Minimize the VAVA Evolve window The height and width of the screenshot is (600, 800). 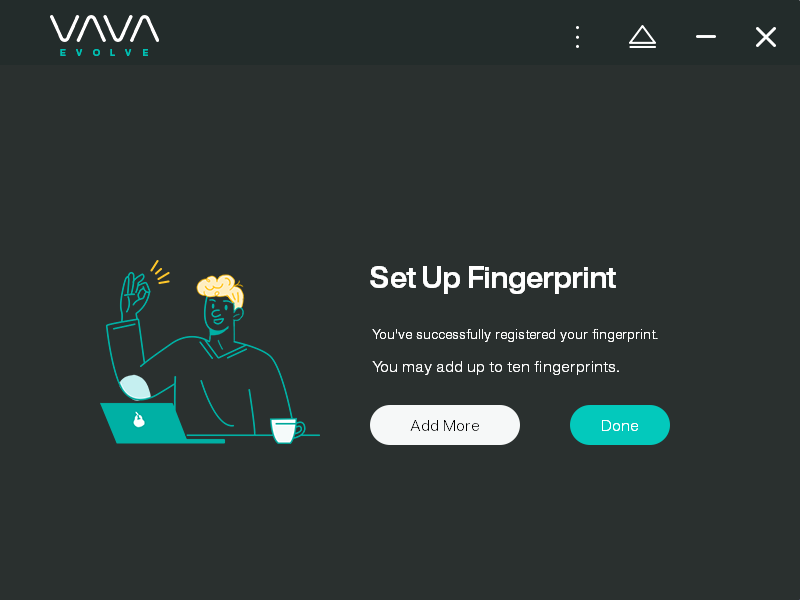tap(706, 36)
